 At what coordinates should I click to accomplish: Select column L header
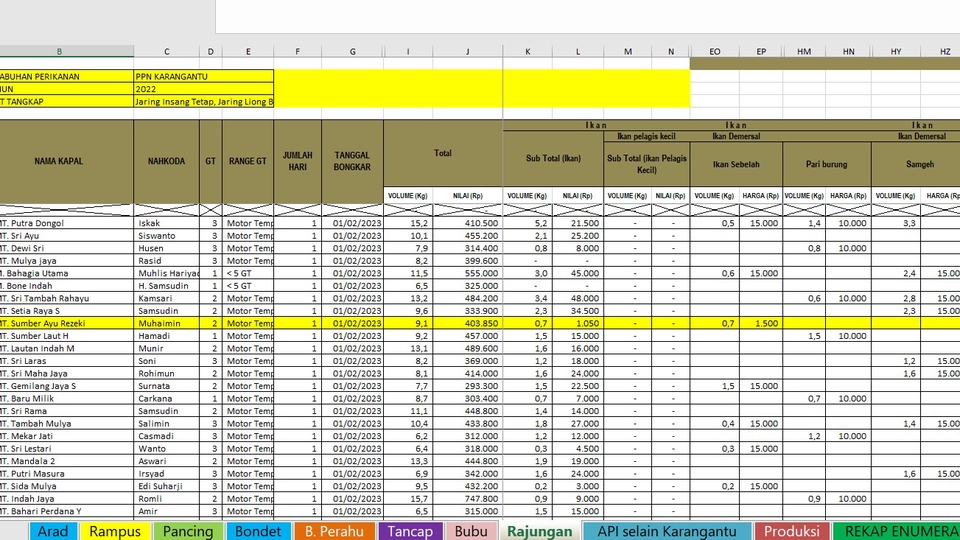[578, 51]
